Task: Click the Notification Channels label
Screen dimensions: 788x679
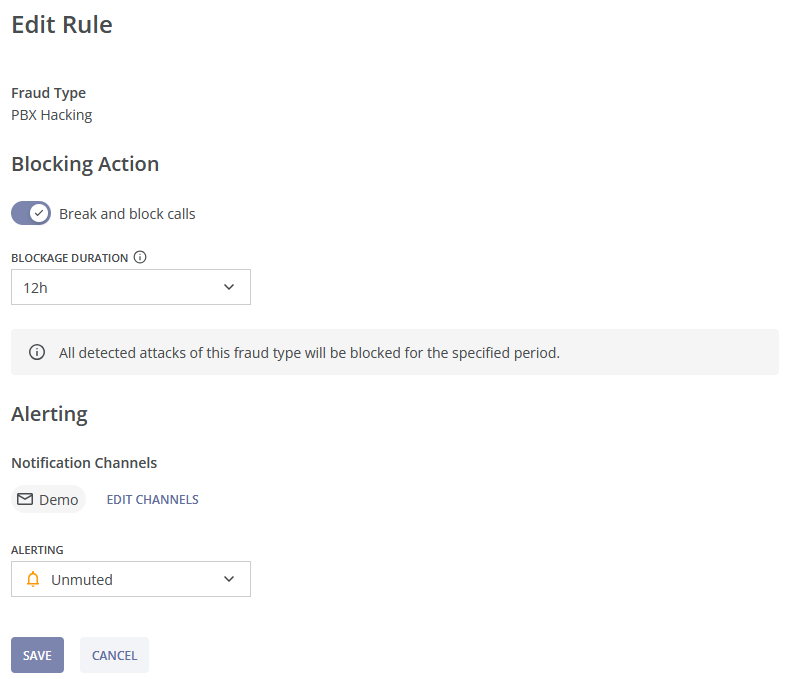Action: pos(84,463)
